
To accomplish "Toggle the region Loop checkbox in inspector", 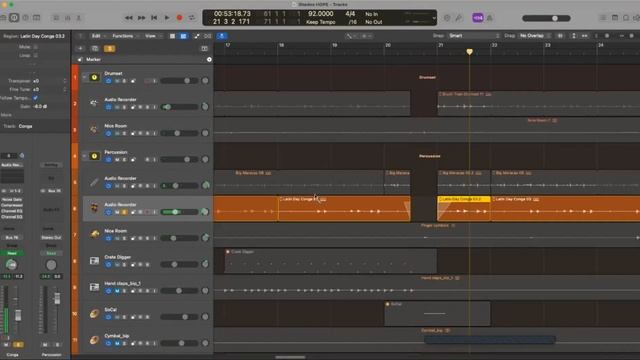I will (x=36, y=56).
